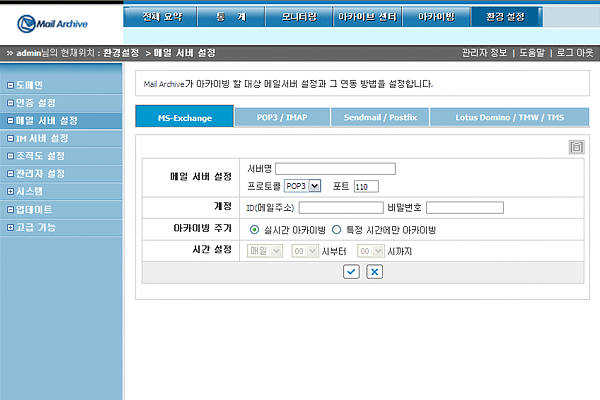This screenshot has width=600, height=400.
Task: Cancel settings with the X button
Action: click(x=375, y=272)
